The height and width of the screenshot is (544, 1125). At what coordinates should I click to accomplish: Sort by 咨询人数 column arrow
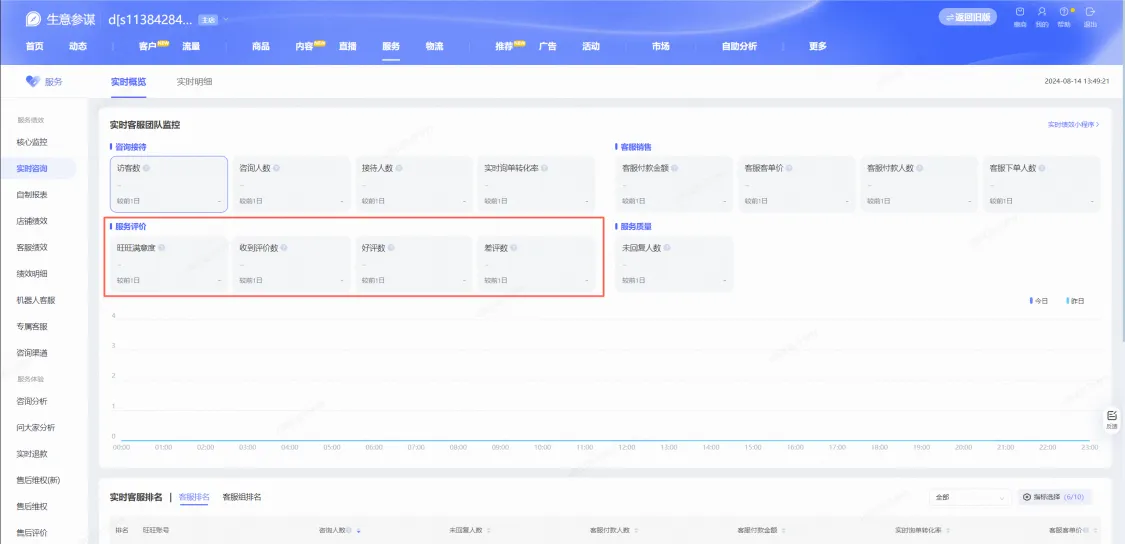[358, 530]
